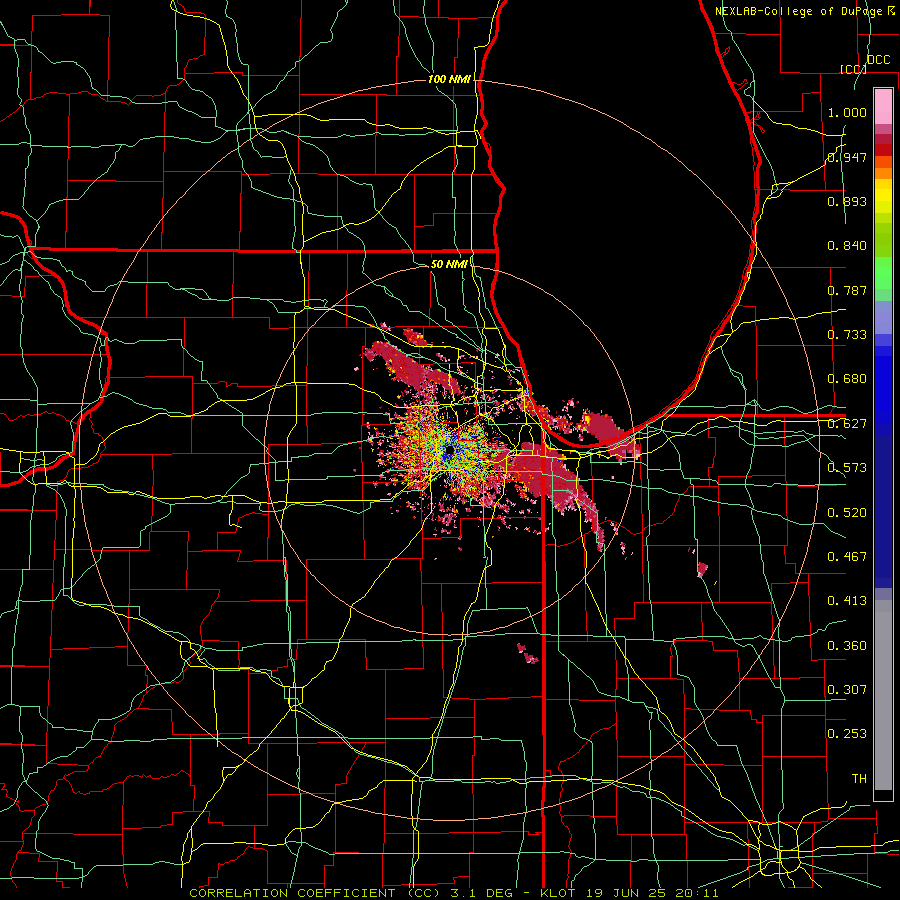Click the 0.360 scale value

[x=847, y=646]
